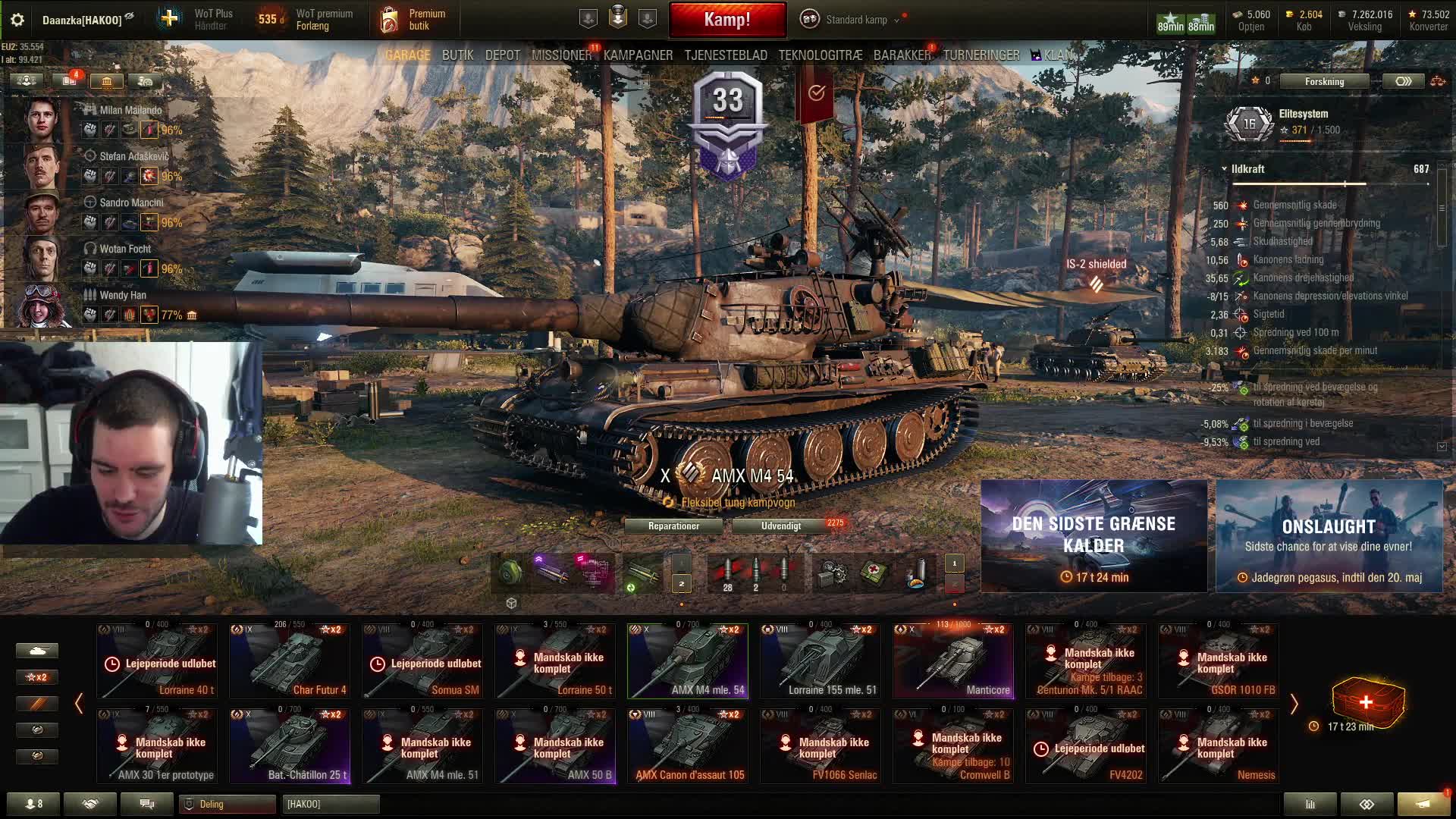Screen dimensions: 1456x819
Task: Start battle with the Kamp! button
Action: (x=727, y=20)
